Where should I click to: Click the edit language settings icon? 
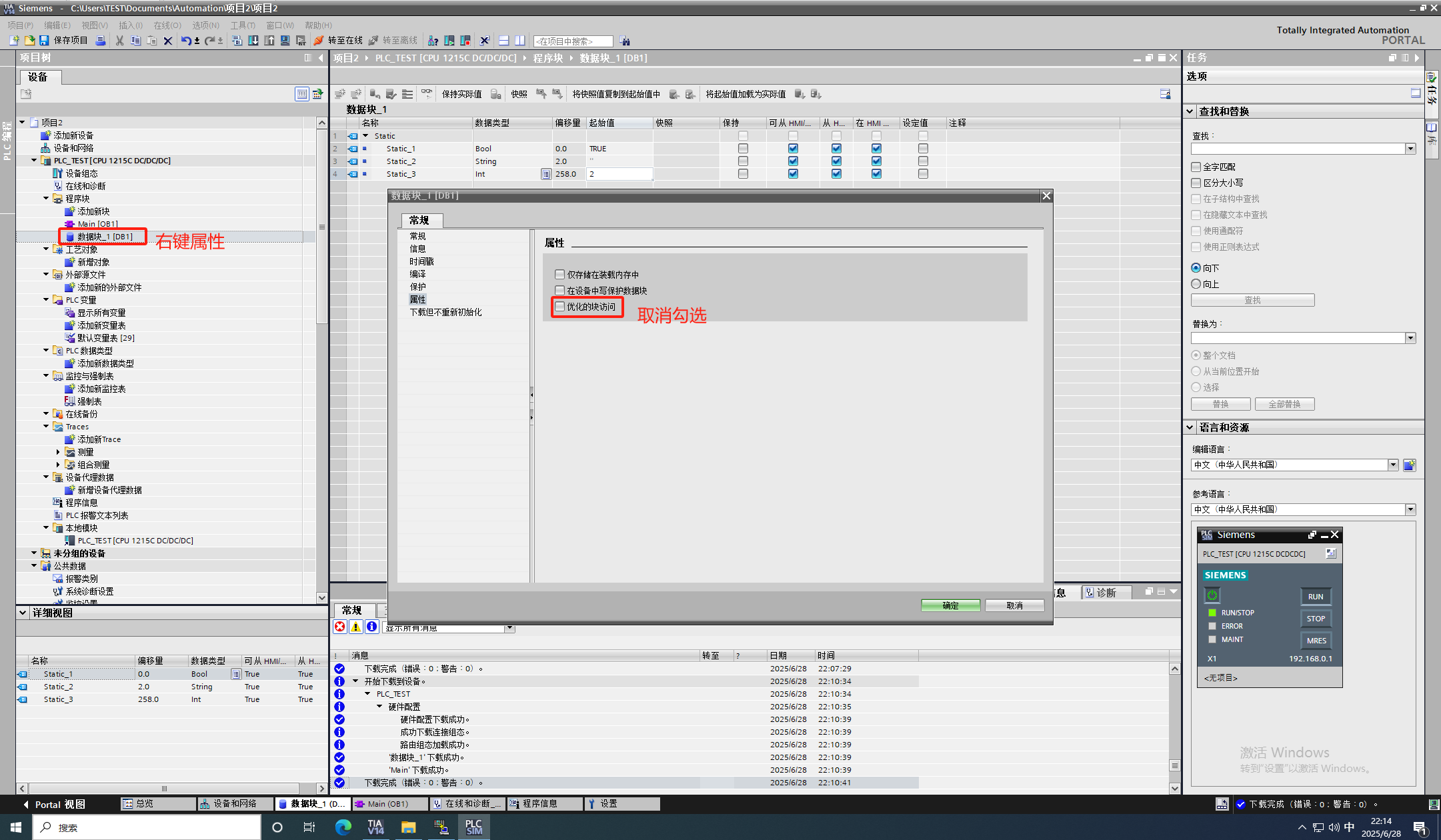[x=1410, y=465]
